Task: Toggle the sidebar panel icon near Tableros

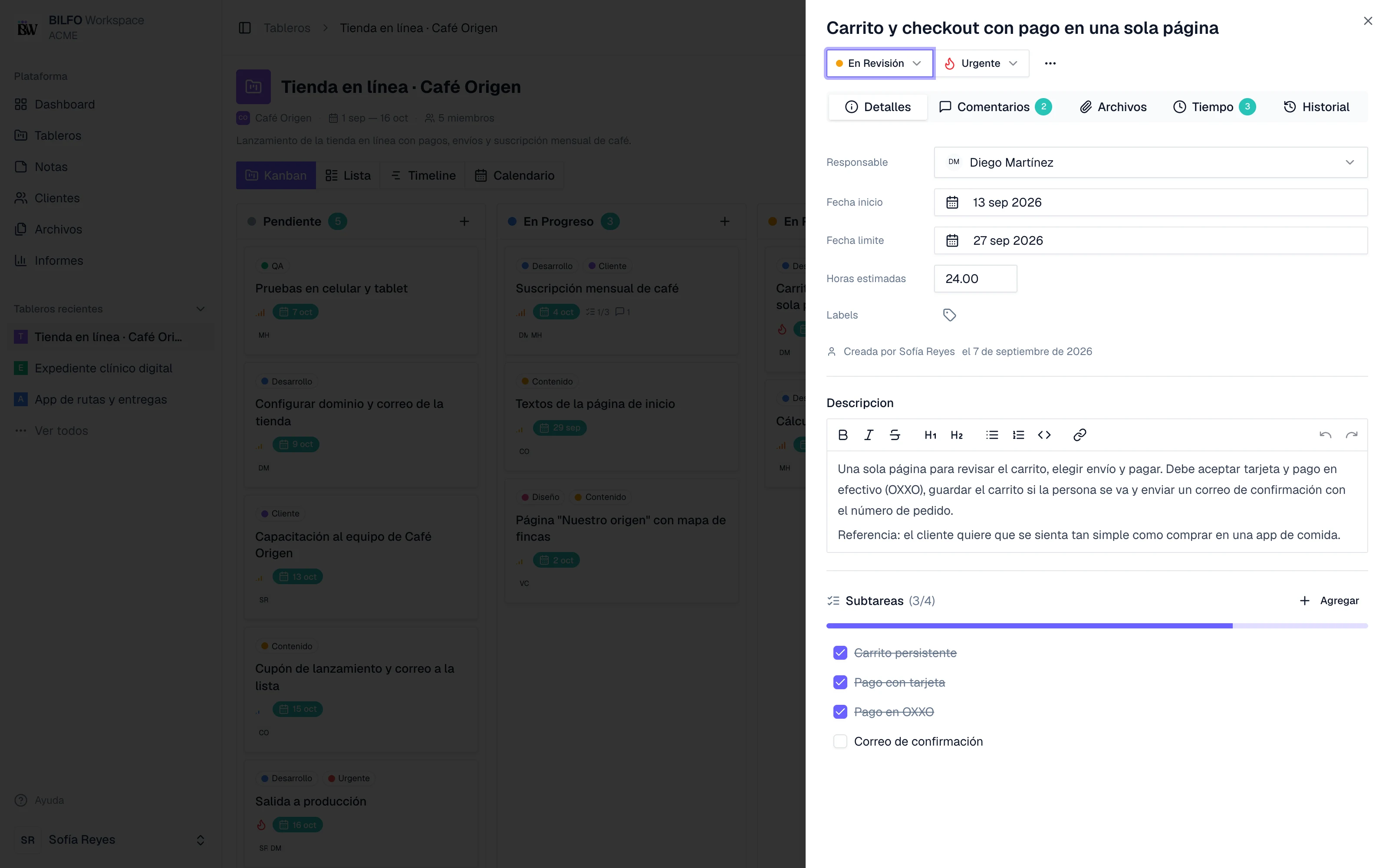Action: [244, 27]
